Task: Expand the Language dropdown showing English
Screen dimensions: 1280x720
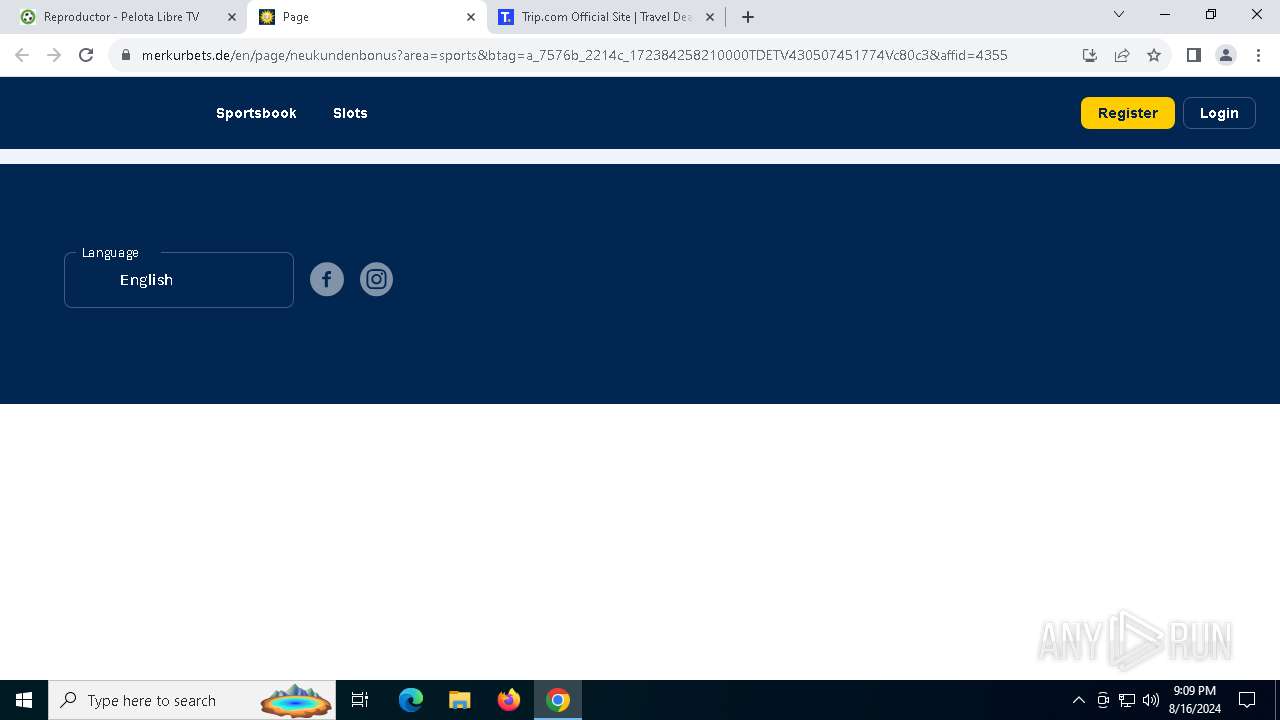Action: (x=179, y=280)
